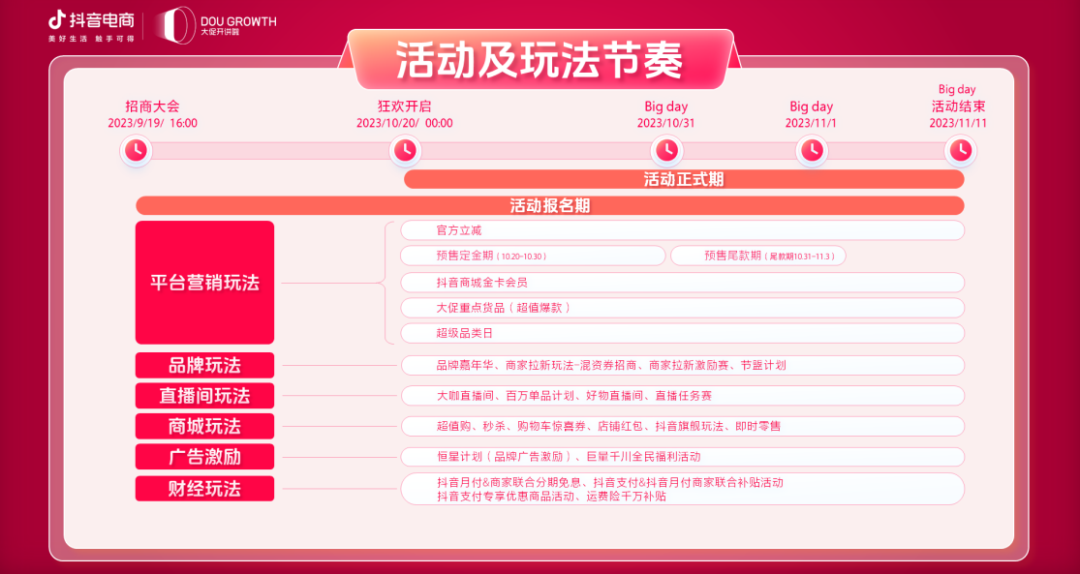Select the 预售定金期 pill
The image size is (1080, 574).
[532, 256]
